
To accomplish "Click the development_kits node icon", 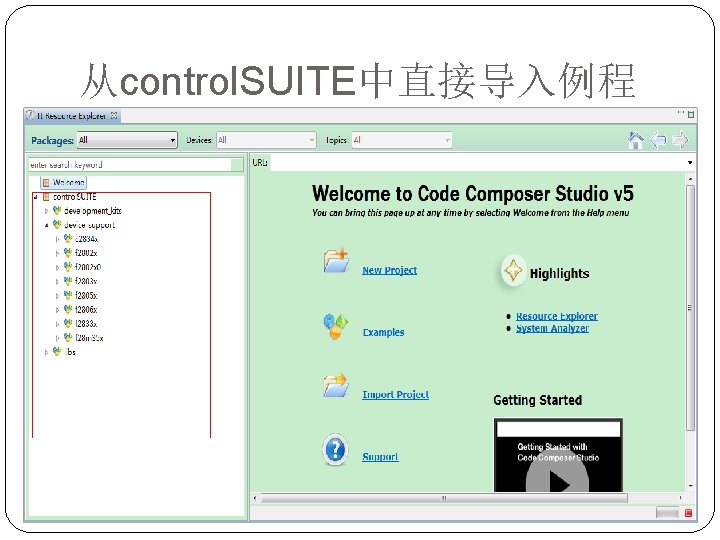I will coord(57,211).
